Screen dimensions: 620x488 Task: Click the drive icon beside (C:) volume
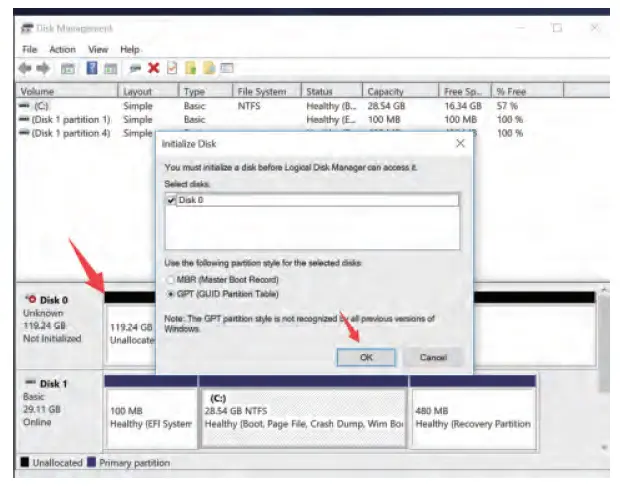[x=25, y=106]
